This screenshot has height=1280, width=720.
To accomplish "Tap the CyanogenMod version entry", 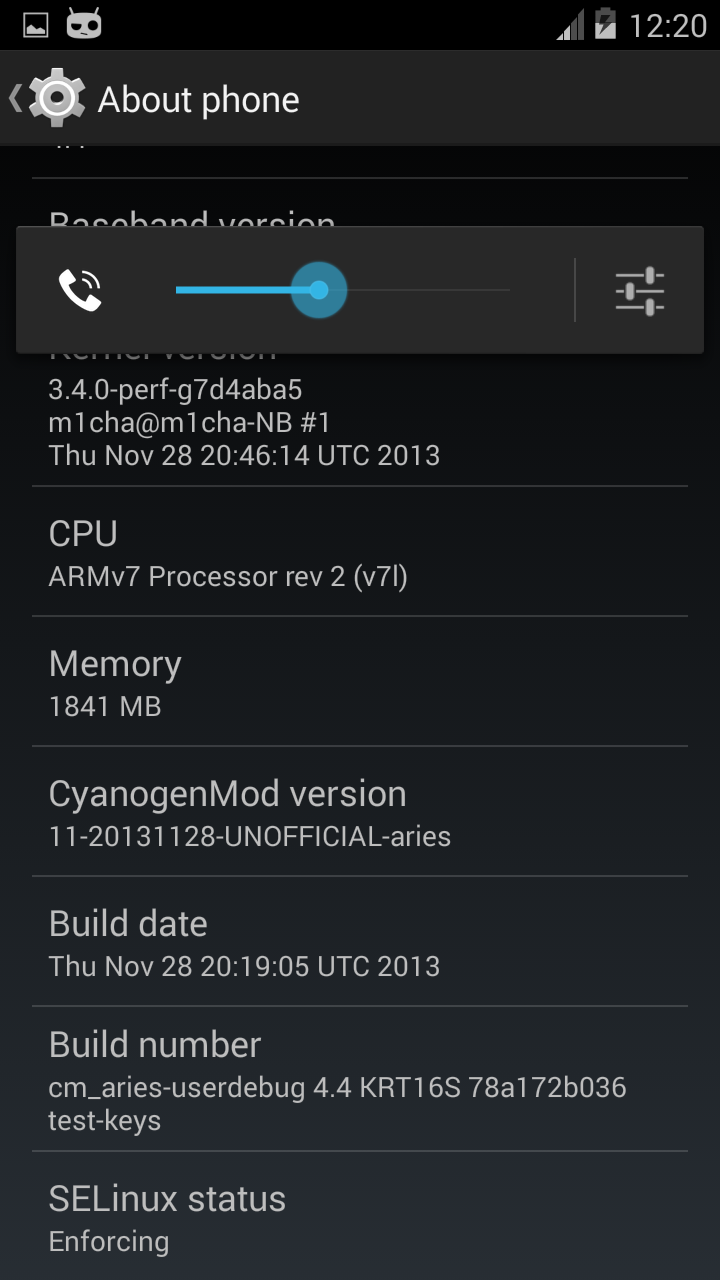I will pos(360,812).
